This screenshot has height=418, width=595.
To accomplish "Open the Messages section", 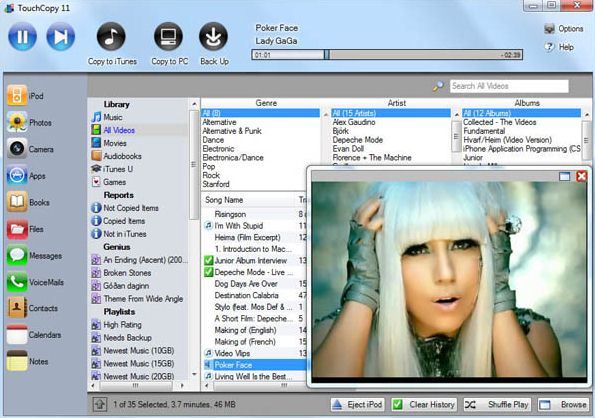I will point(35,255).
